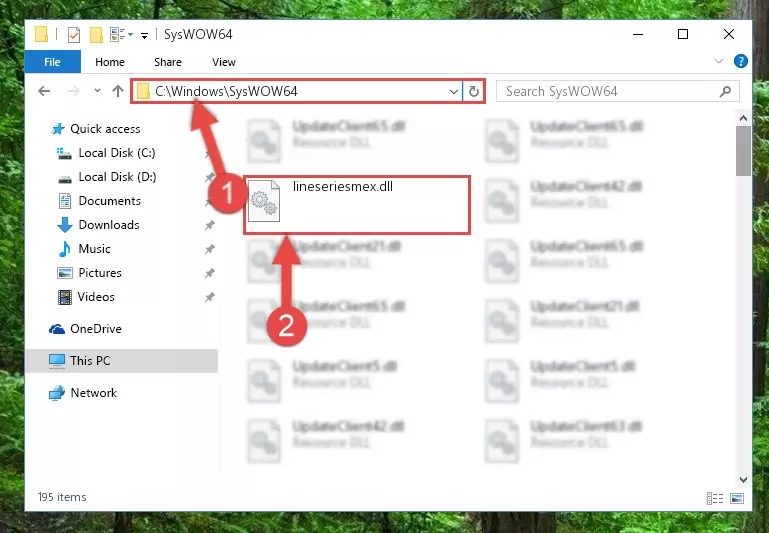This screenshot has height=533, width=769.
Task: Open the Share ribbon tab
Action: point(168,62)
